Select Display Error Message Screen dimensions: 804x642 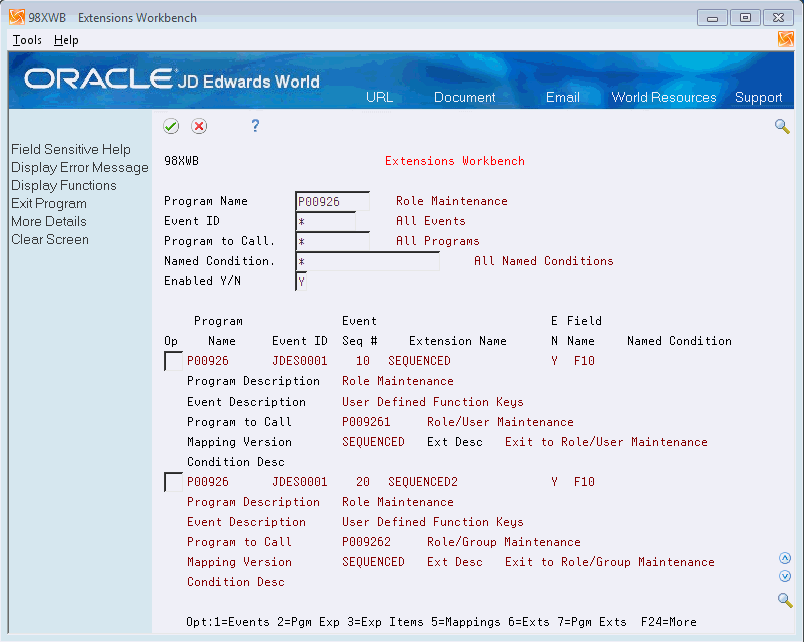(80, 168)
